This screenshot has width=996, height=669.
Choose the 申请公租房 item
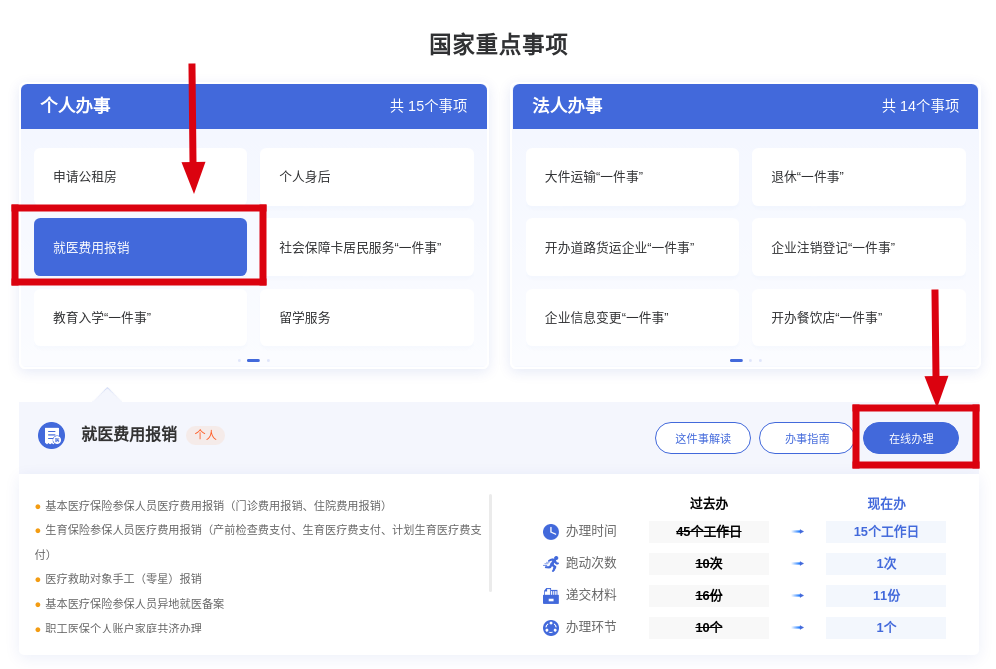pos(140,177)
